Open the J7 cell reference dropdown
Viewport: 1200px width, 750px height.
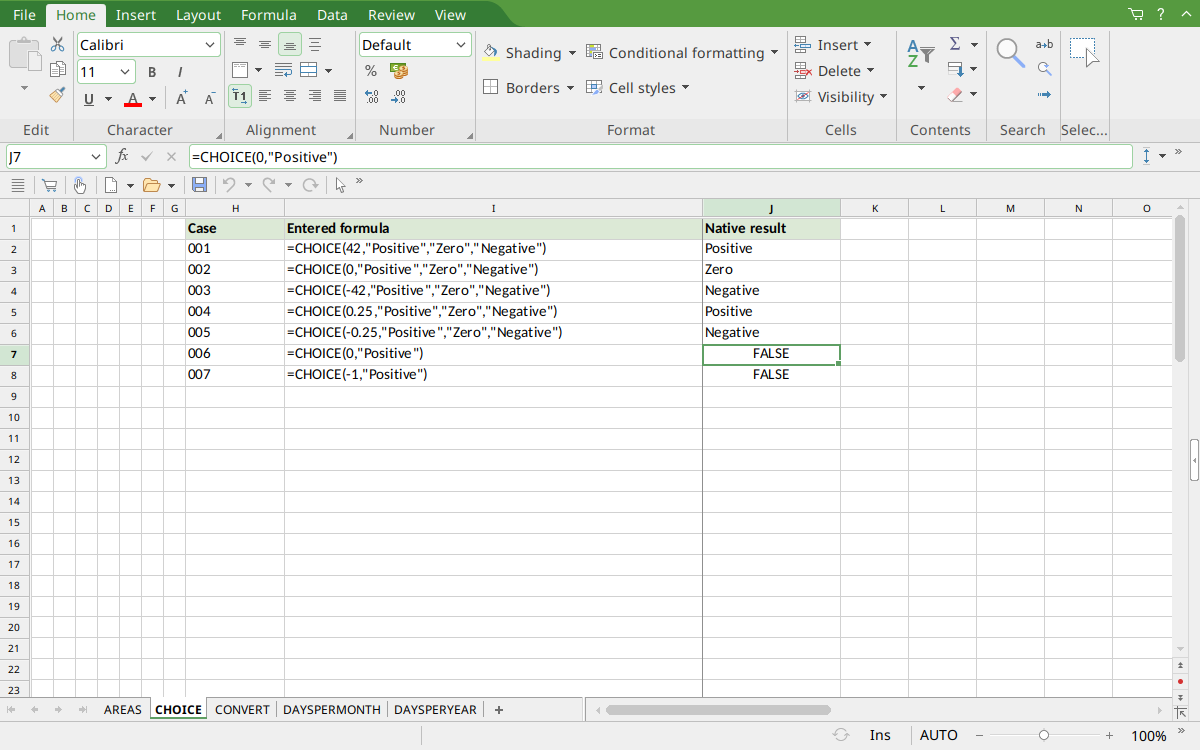(x=96, y=157)
